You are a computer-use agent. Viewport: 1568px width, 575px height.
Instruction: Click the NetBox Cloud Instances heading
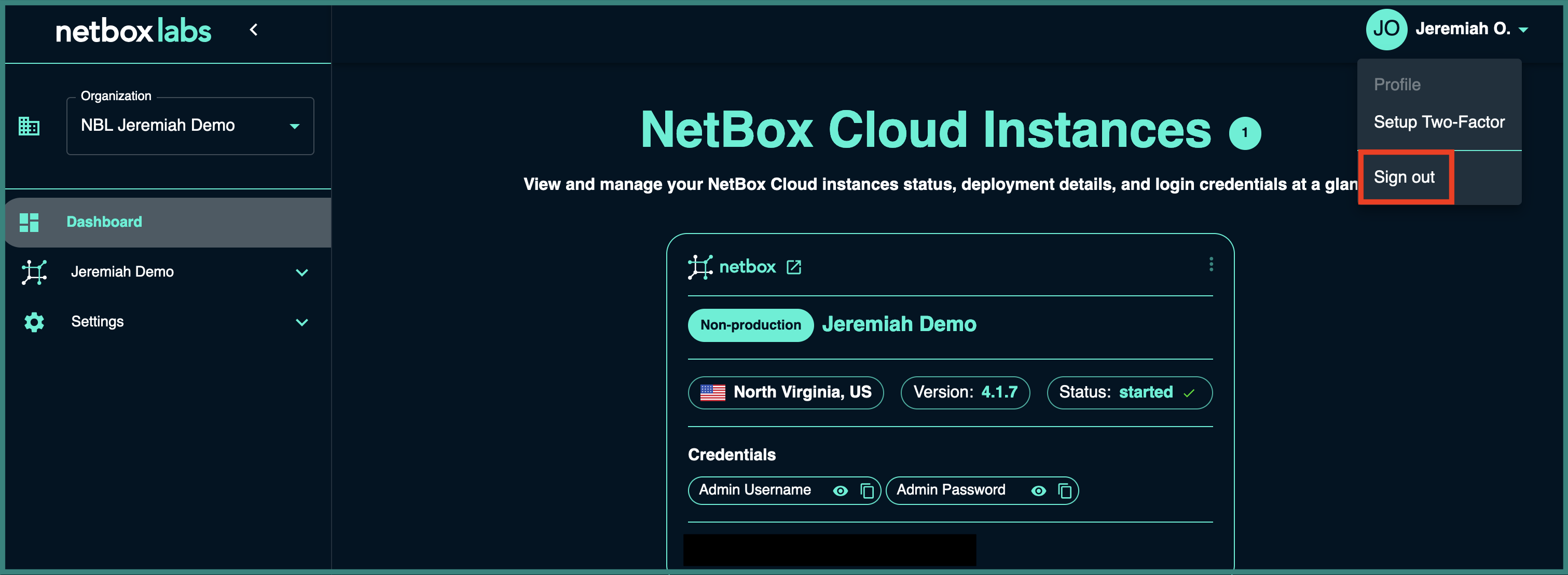[x=926, y=130]
